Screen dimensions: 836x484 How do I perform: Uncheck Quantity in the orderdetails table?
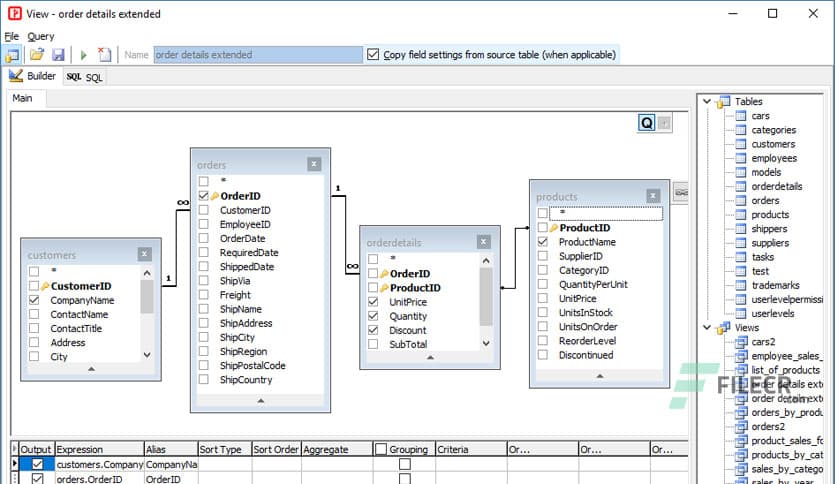(373, 316)
